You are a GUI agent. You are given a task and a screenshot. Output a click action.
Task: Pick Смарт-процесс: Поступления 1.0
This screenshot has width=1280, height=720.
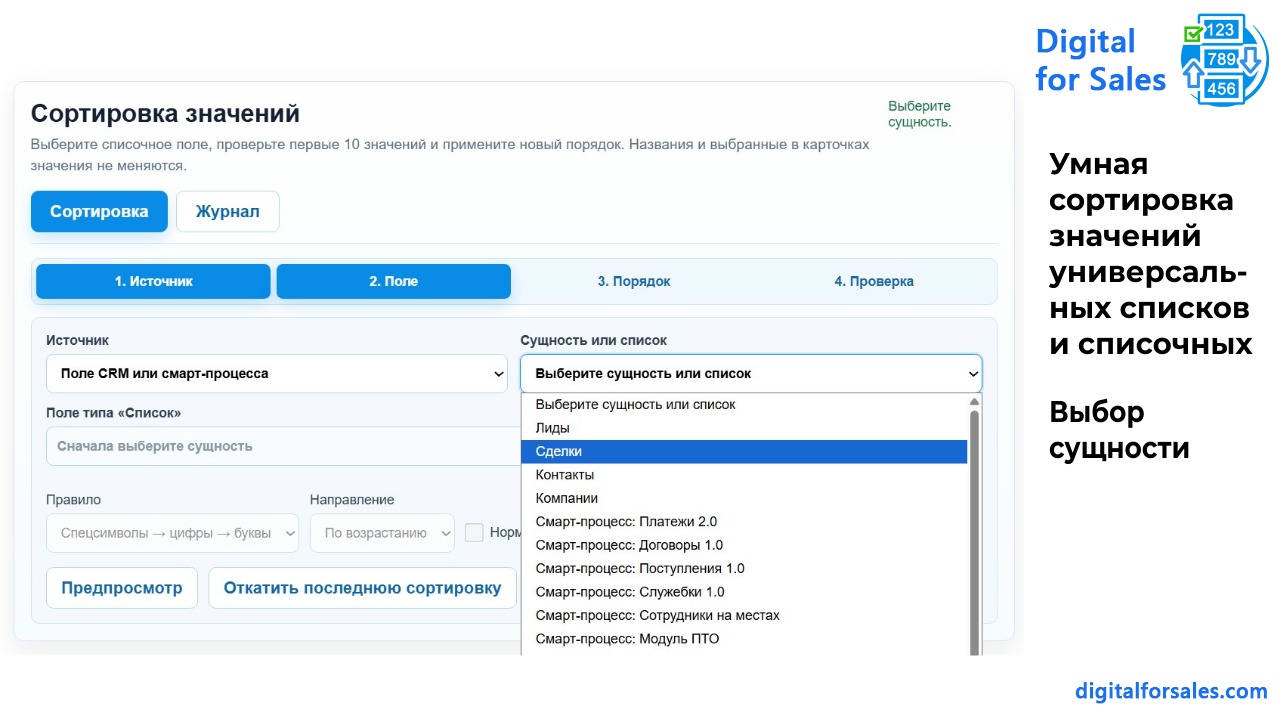coord(744,568)
